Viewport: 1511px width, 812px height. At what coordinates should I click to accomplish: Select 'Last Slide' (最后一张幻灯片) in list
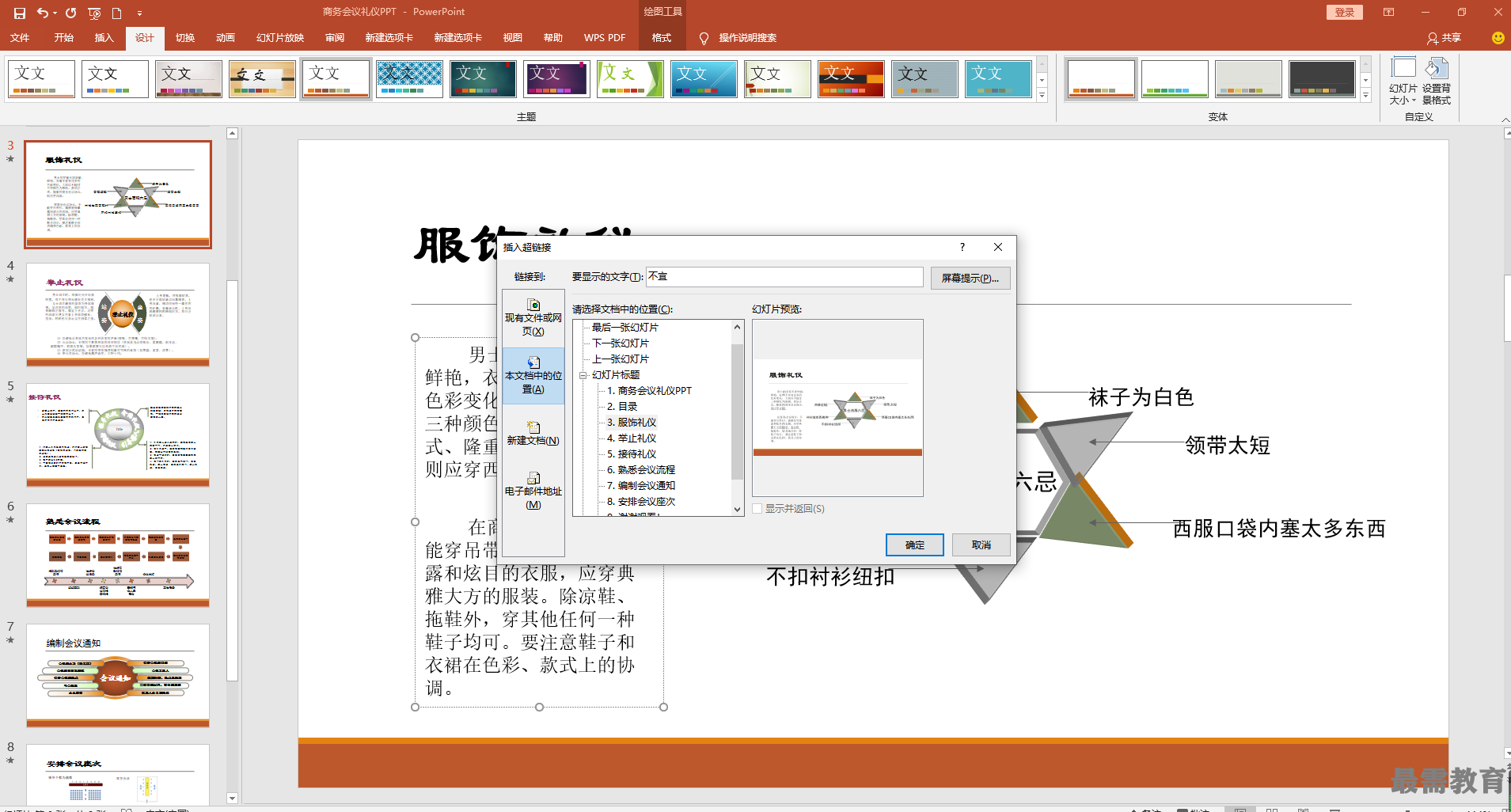(x=625, y=328)
